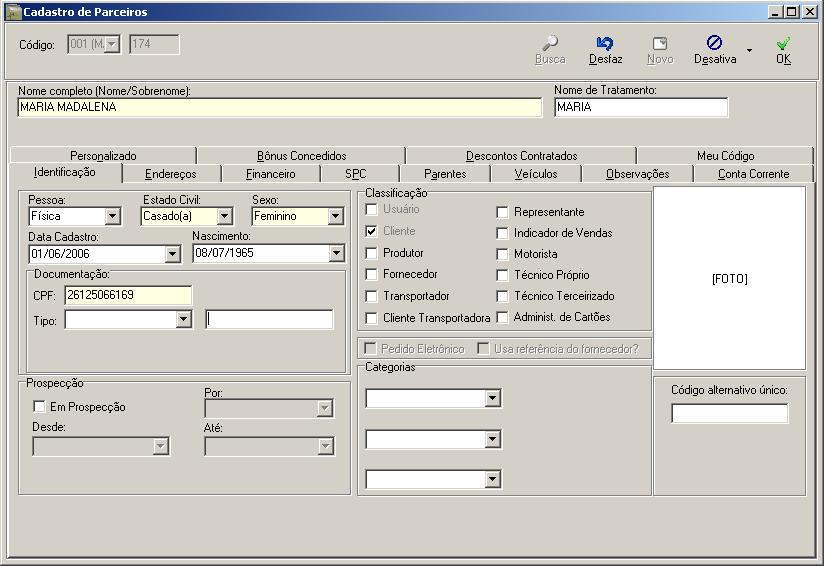Open the Nascimento date dropdown
The width and height of the screenshot is (824, 566).
[336, 253]
